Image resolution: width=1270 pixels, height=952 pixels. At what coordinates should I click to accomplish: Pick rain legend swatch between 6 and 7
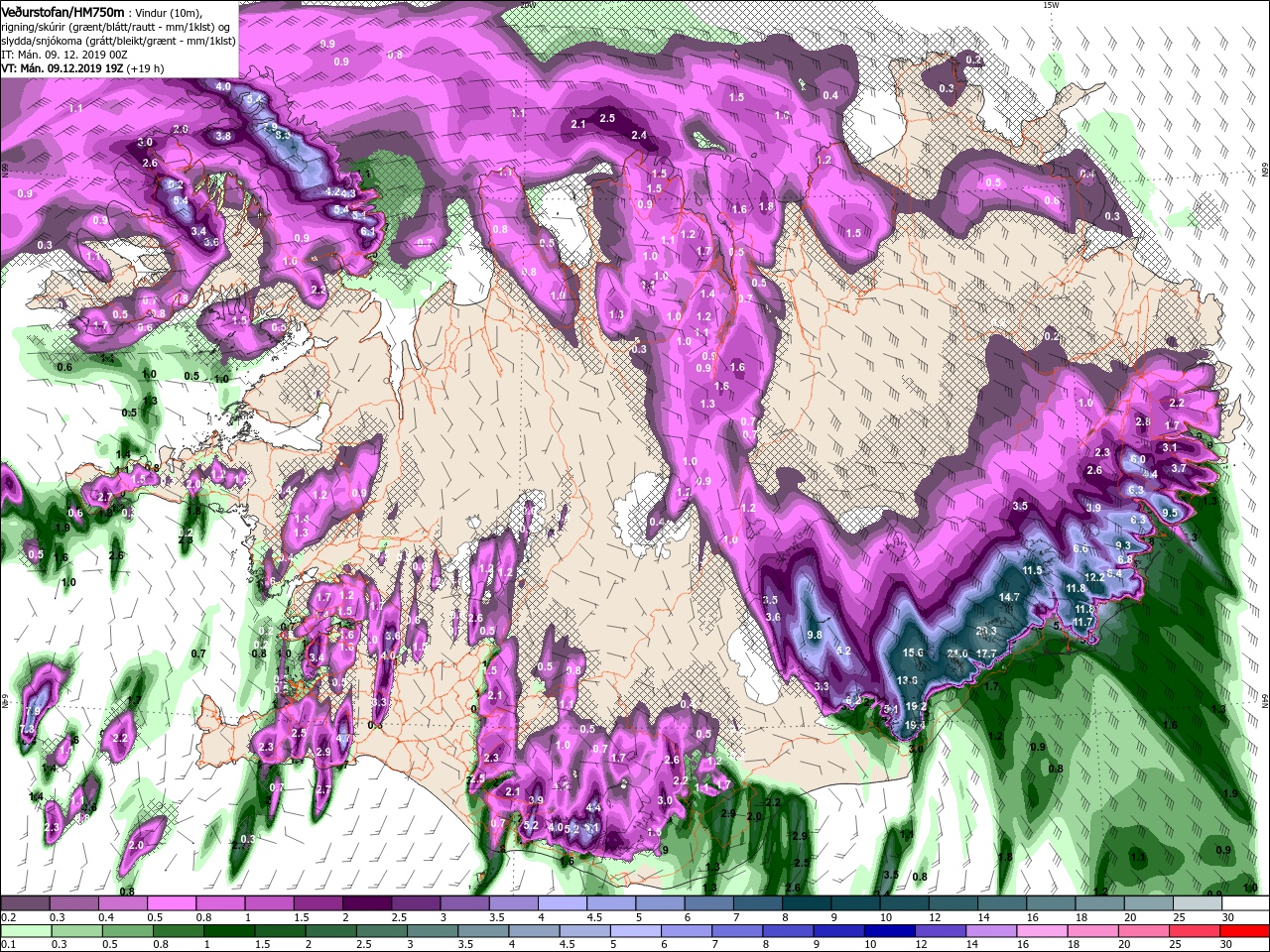click(689, 931)
